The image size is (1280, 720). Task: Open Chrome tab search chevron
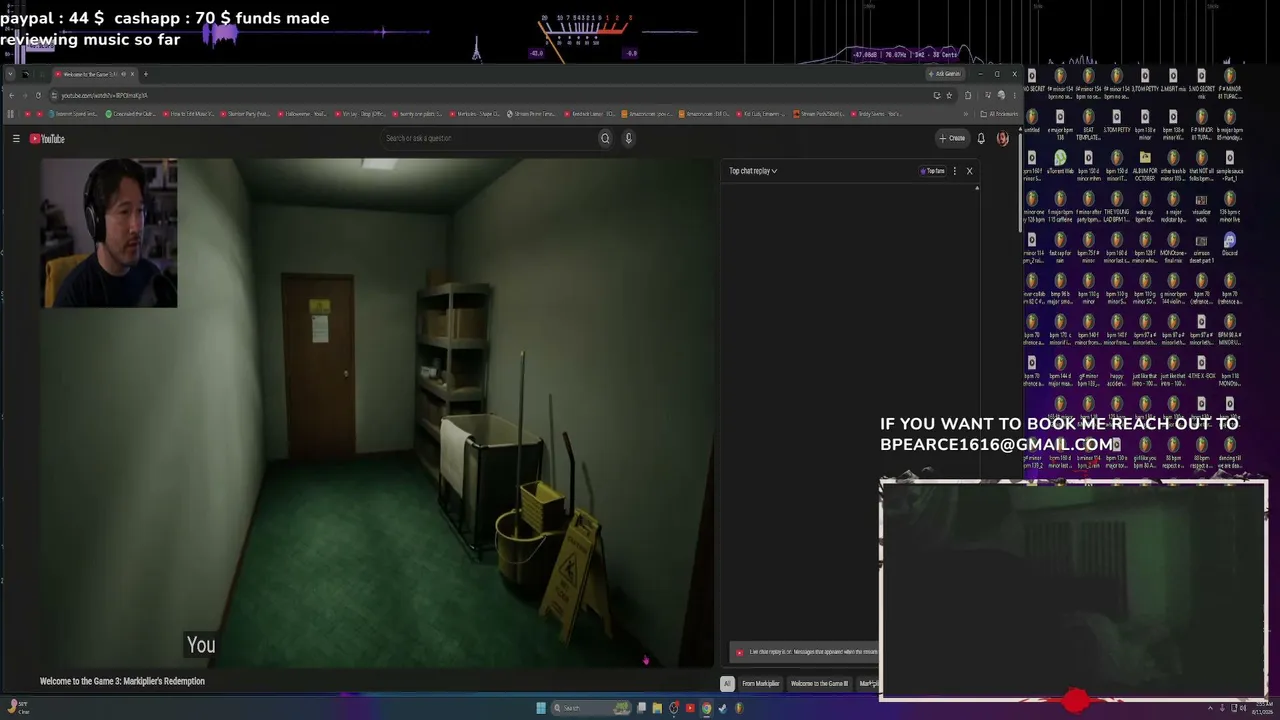(11, 74)
